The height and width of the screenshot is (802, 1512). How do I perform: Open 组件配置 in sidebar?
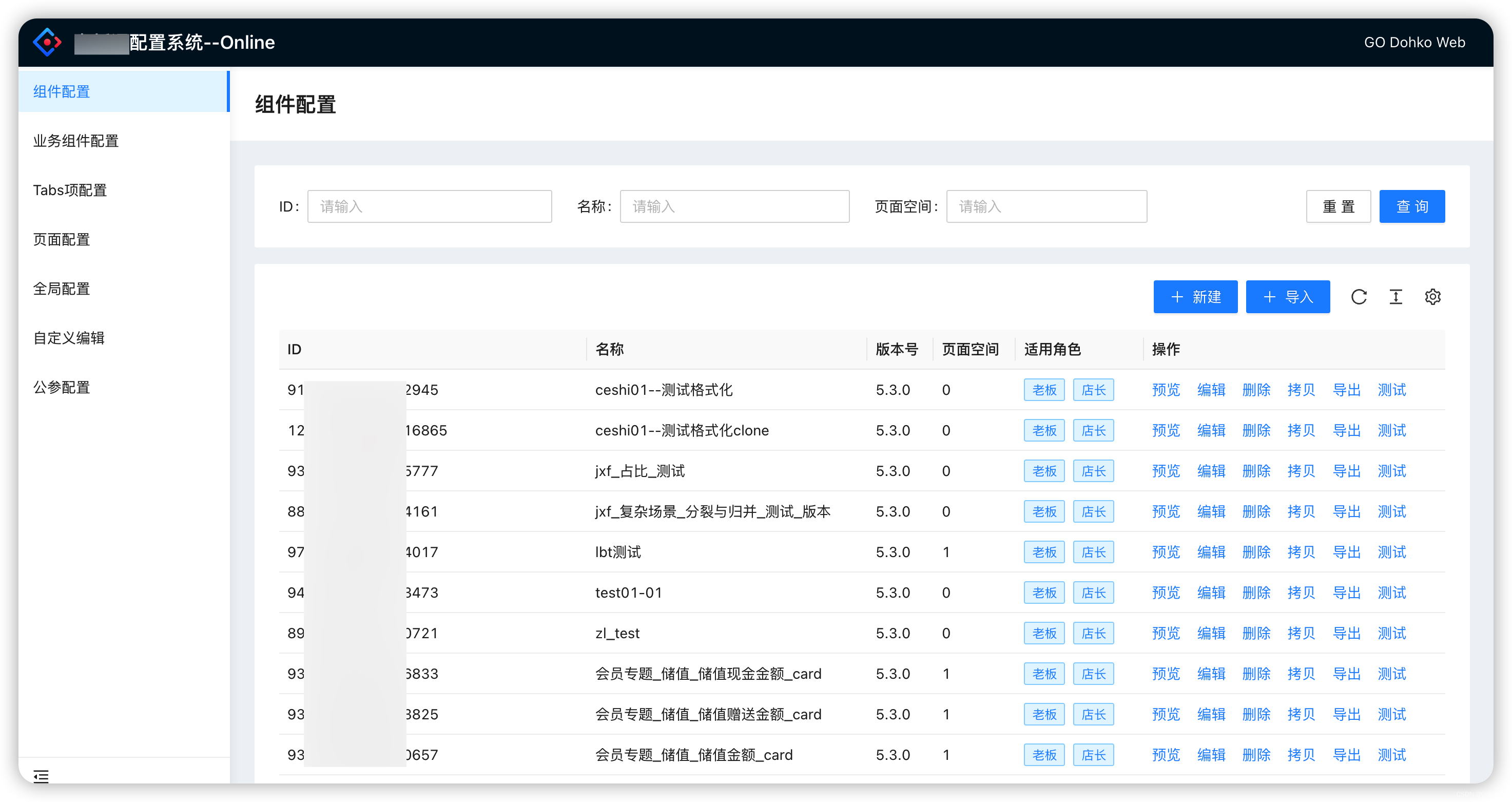(123, 91)
